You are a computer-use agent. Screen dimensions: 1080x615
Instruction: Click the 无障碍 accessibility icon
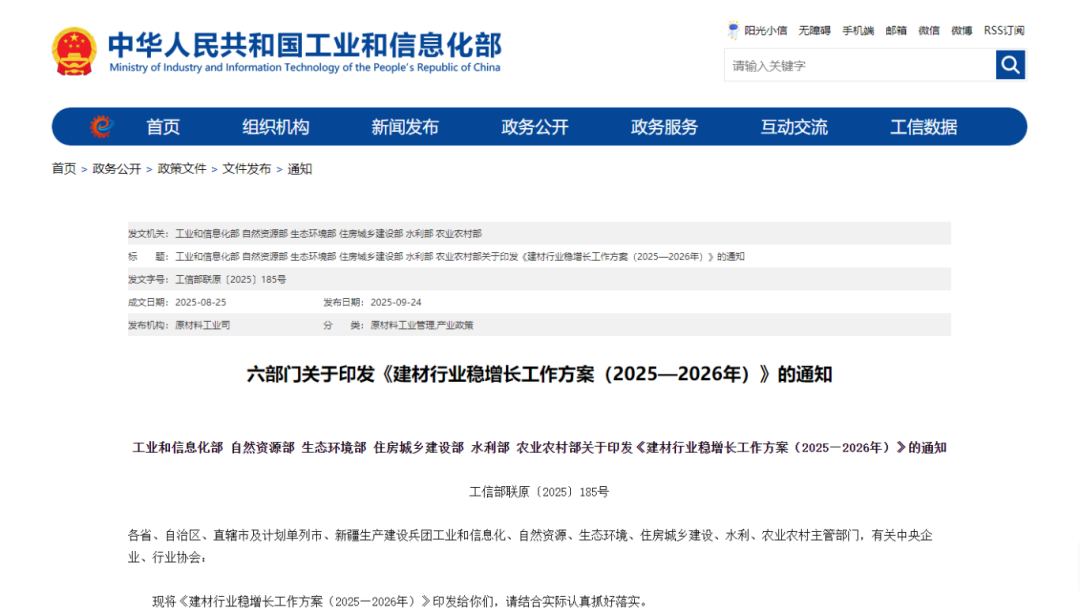coord(812,30)
